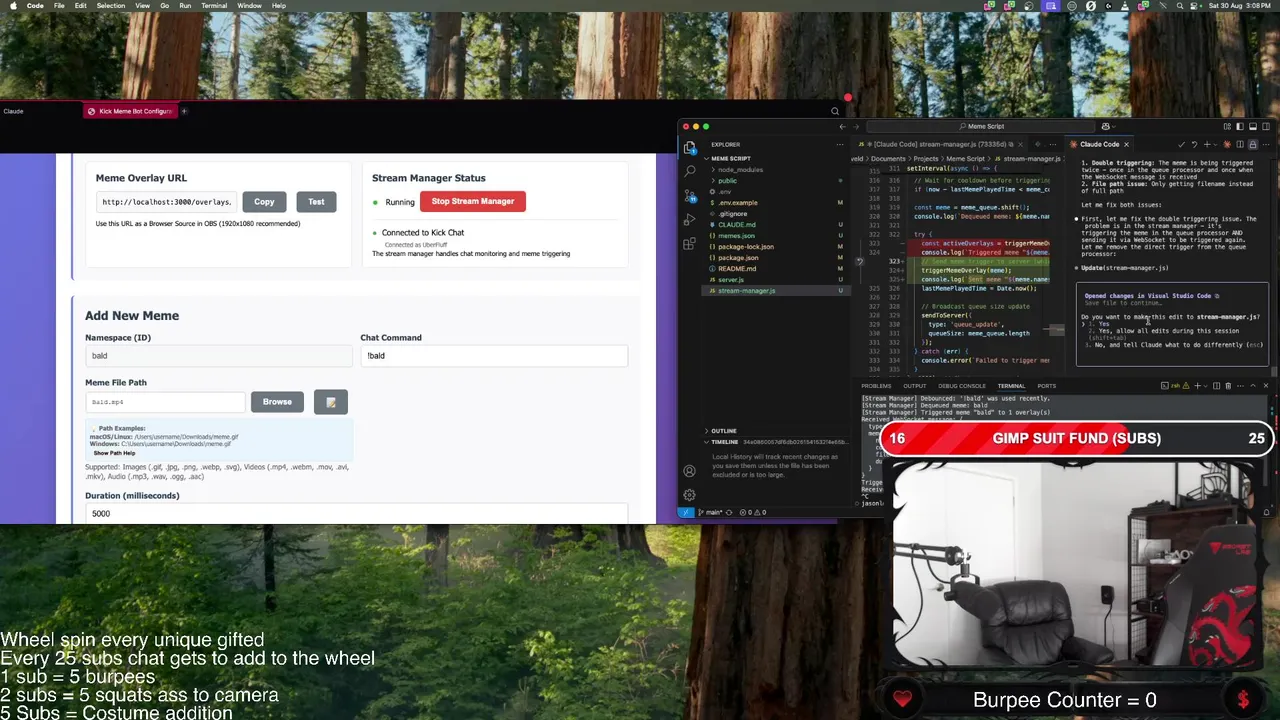Click the Claude starburst icon in editor toolbar
1280x720 pixels.
pos(1226,144)
